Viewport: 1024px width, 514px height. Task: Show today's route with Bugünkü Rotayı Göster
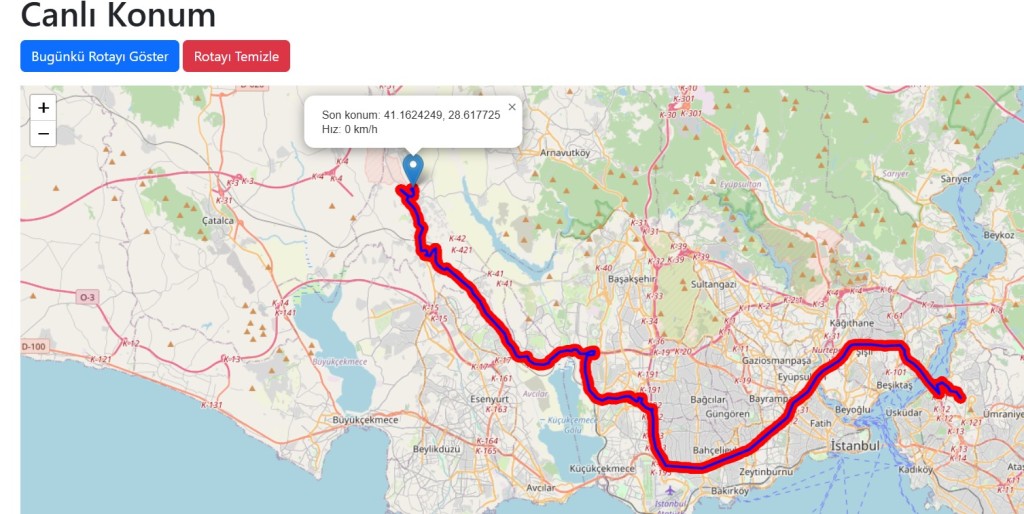(100, 56)
